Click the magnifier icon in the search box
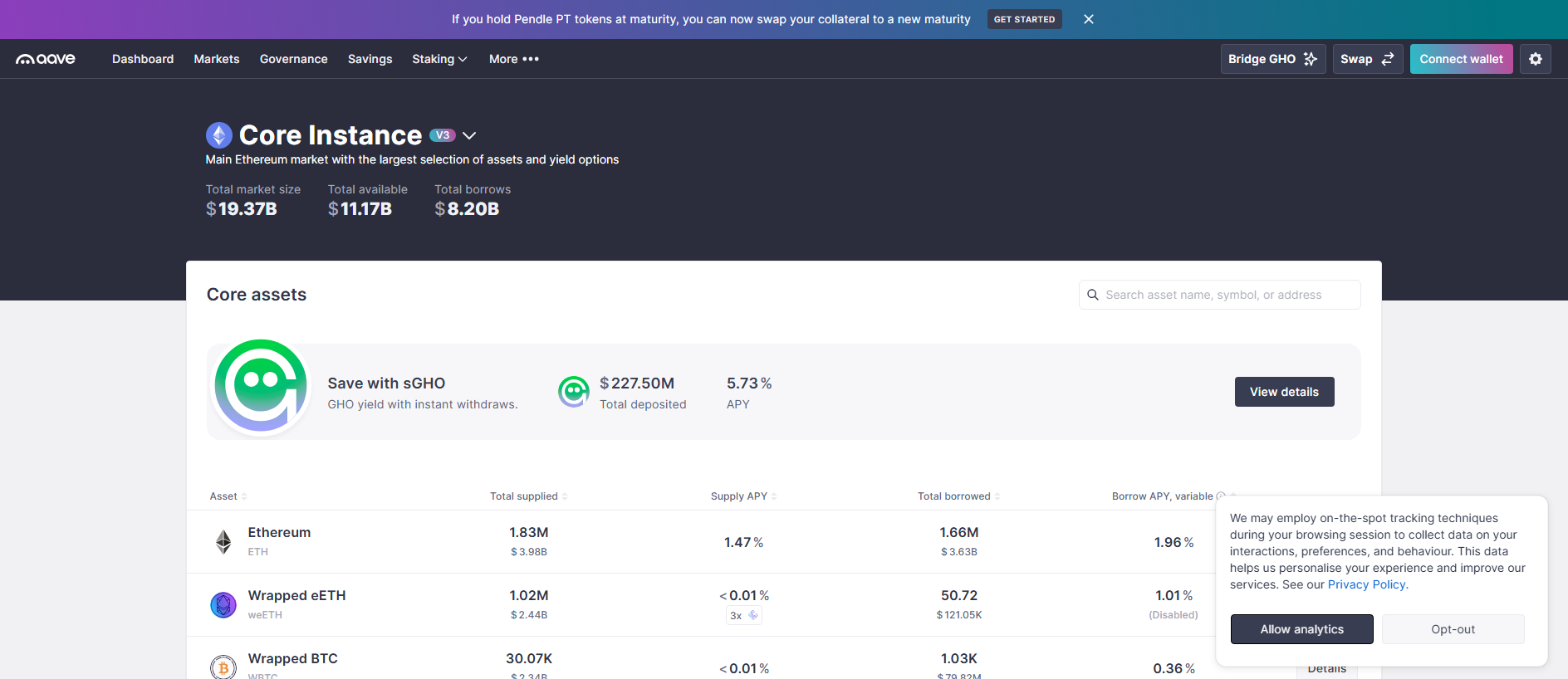1568x679 pixels. click(1093, 295)
